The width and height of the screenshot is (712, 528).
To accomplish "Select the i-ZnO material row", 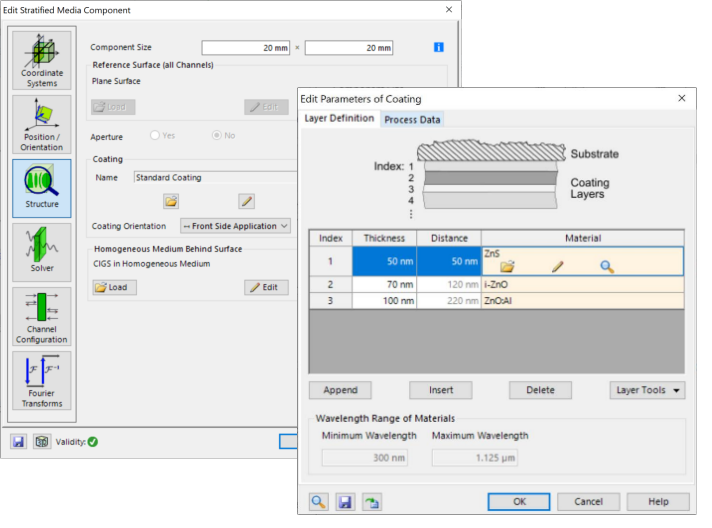I will click(582, 285).
